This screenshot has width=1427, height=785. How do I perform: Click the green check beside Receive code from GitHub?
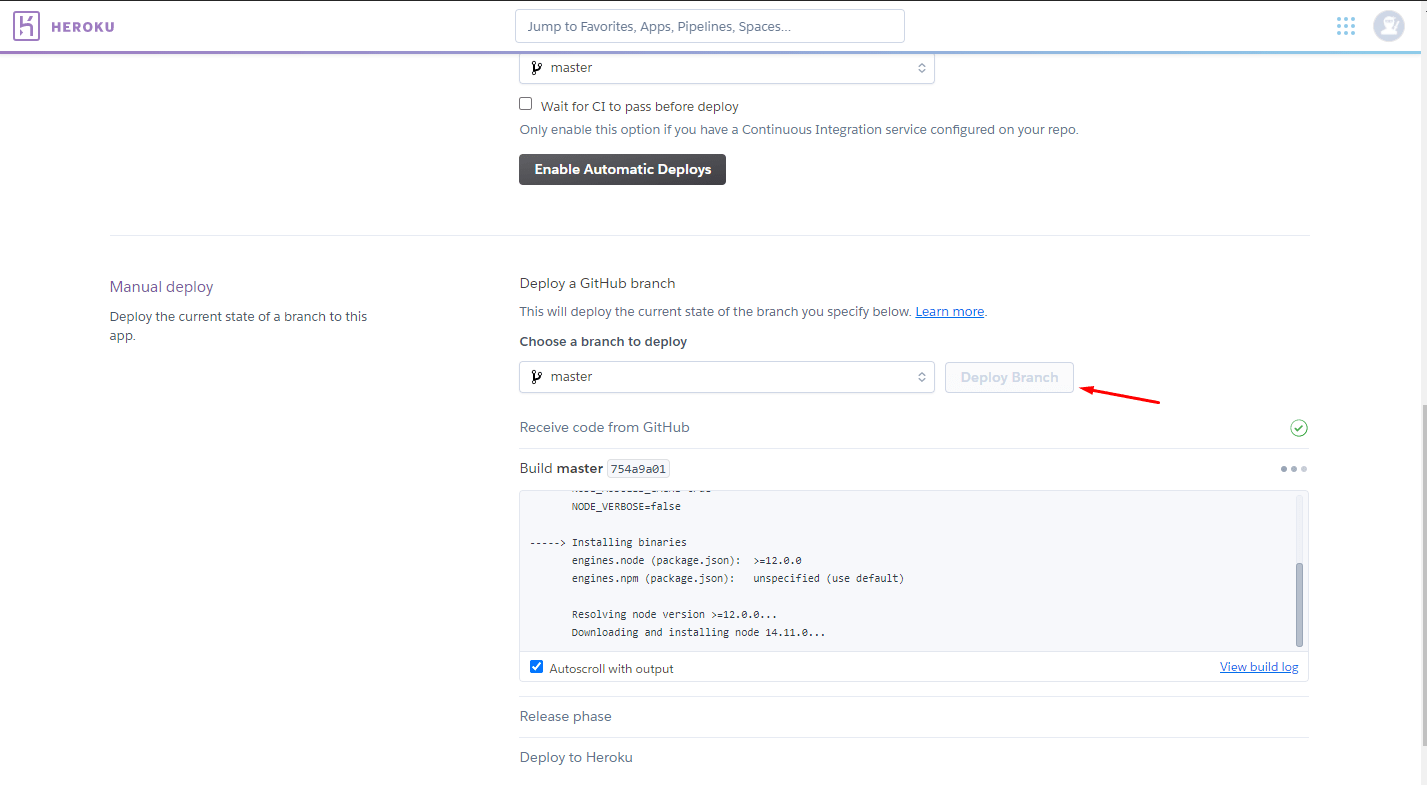click(1299, 428)
